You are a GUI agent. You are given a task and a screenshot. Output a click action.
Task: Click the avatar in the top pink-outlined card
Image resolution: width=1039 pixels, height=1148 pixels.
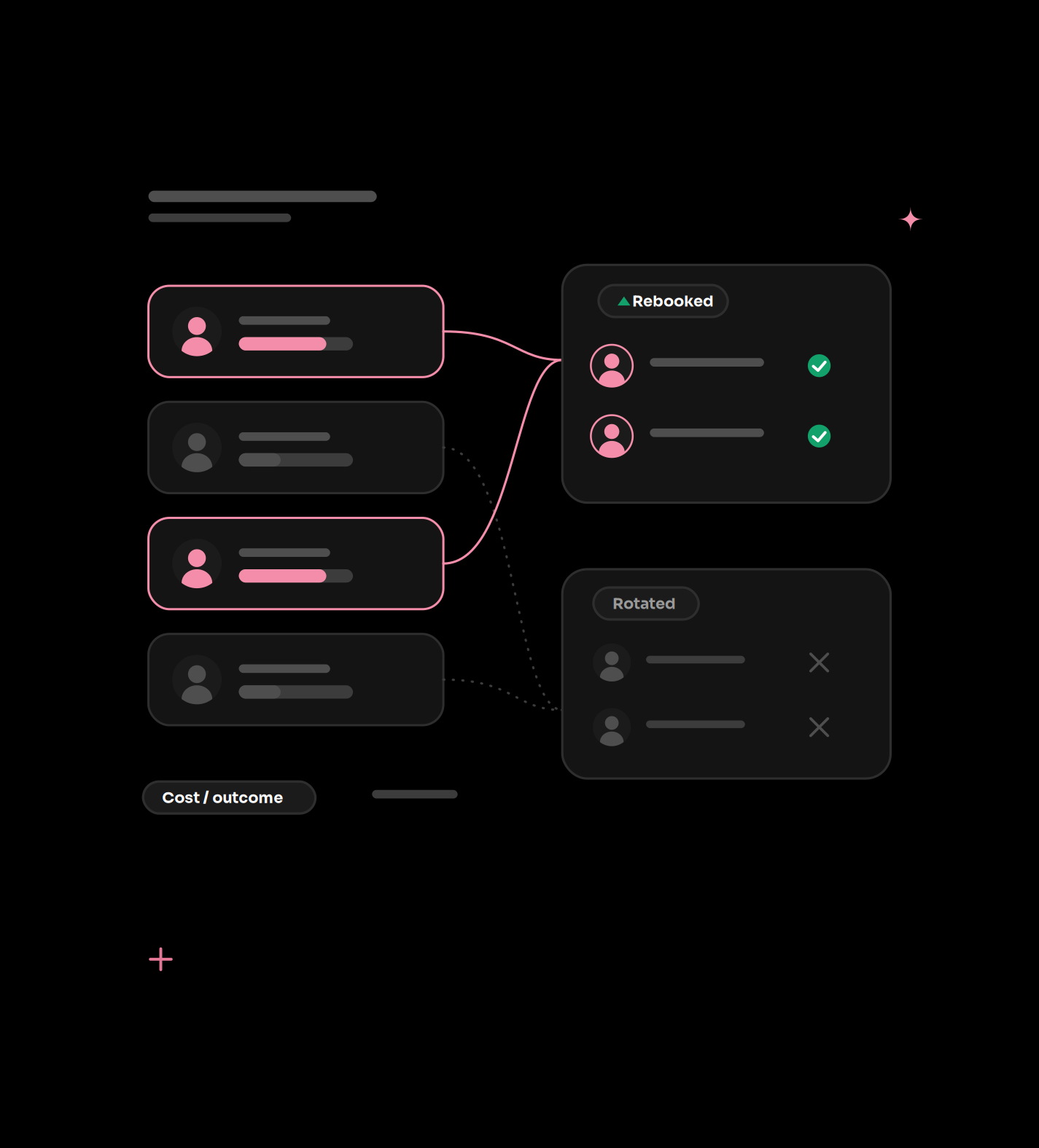coord(197,332)
